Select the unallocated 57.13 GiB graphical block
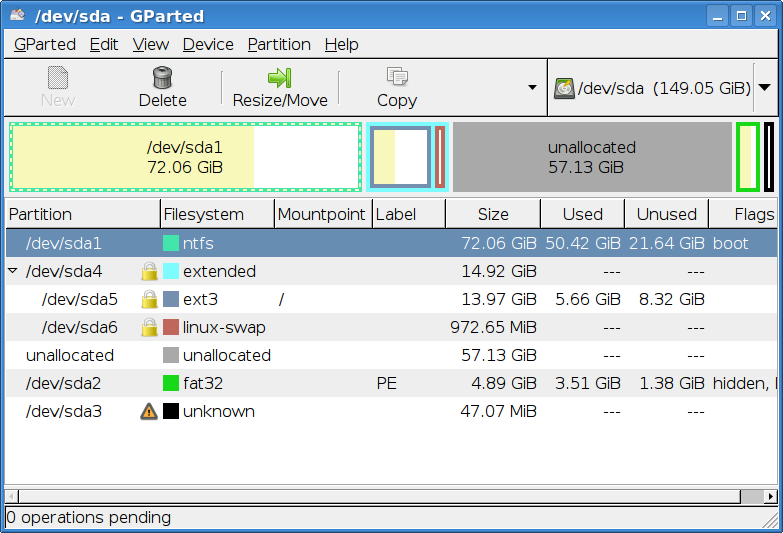This screenshot has width=783, height=533. [592, 157]
